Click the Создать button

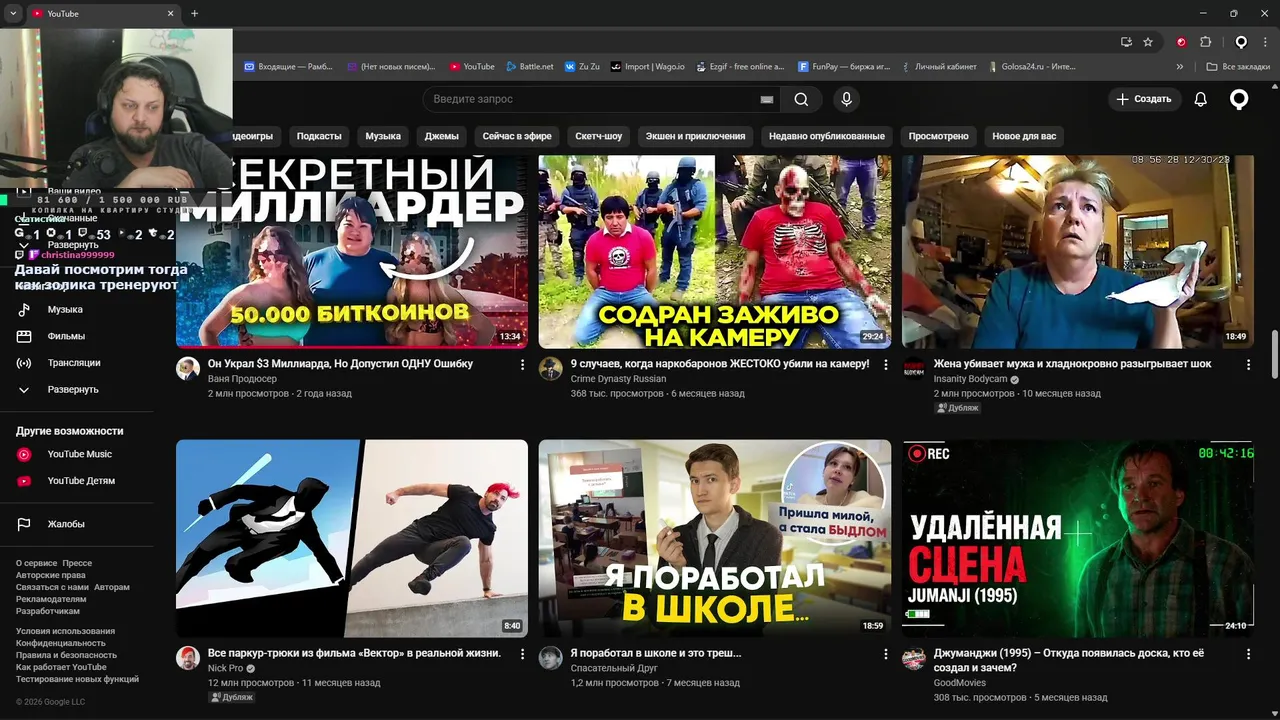click(1143, 99)
